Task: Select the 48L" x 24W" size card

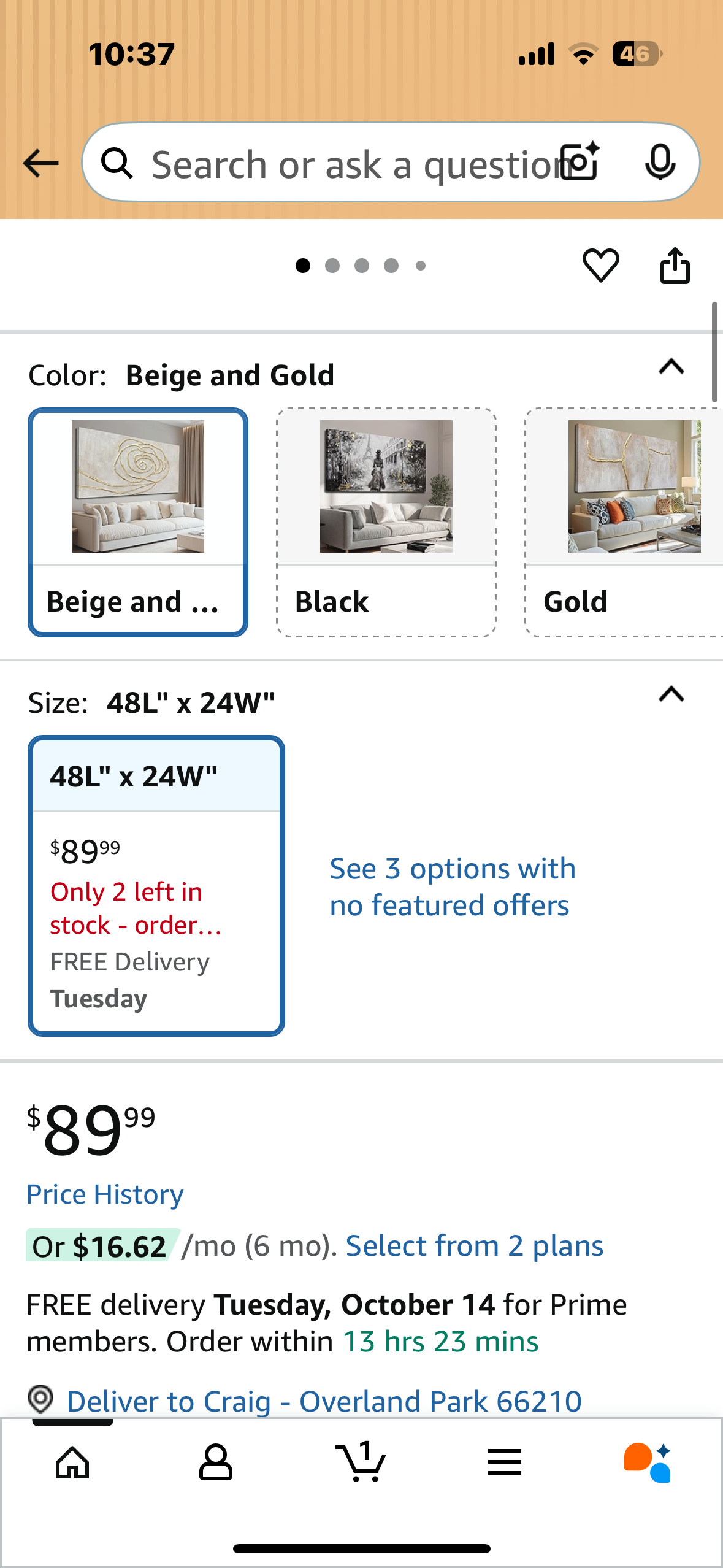Action: (156, 885)
